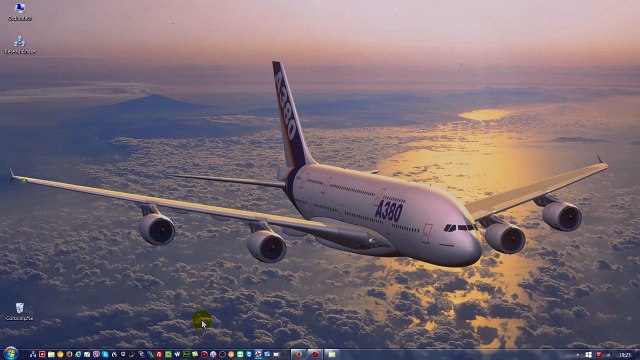Open the purple Viber Quick Launch icon
640x360 pixels.
tap(96, 355)
